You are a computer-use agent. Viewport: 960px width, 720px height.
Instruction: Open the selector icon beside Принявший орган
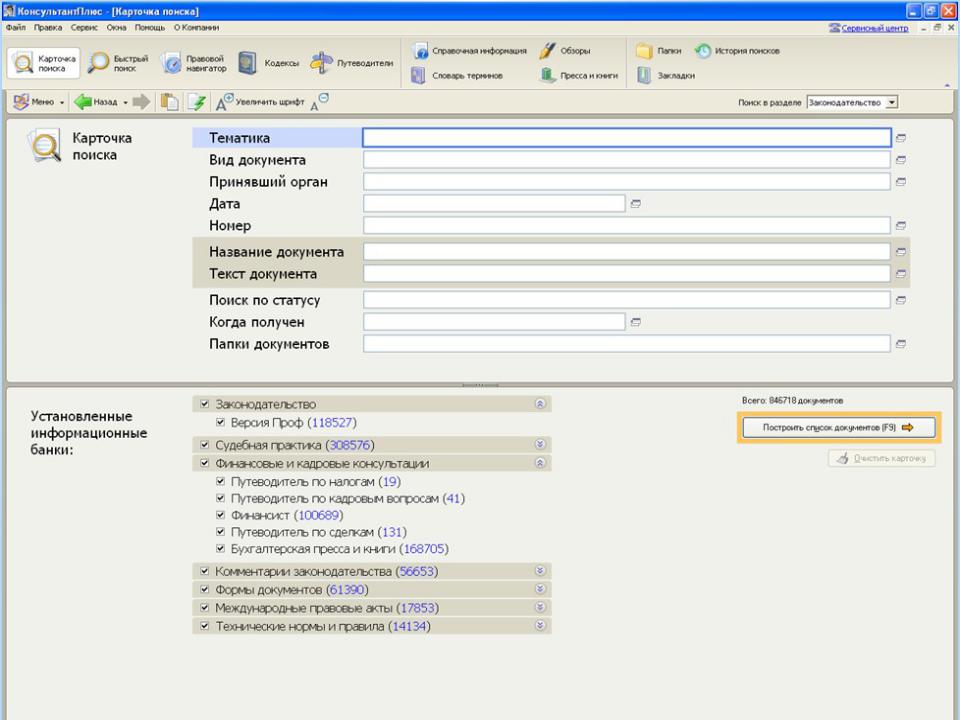pyautogui.click(x=901, y=182)
